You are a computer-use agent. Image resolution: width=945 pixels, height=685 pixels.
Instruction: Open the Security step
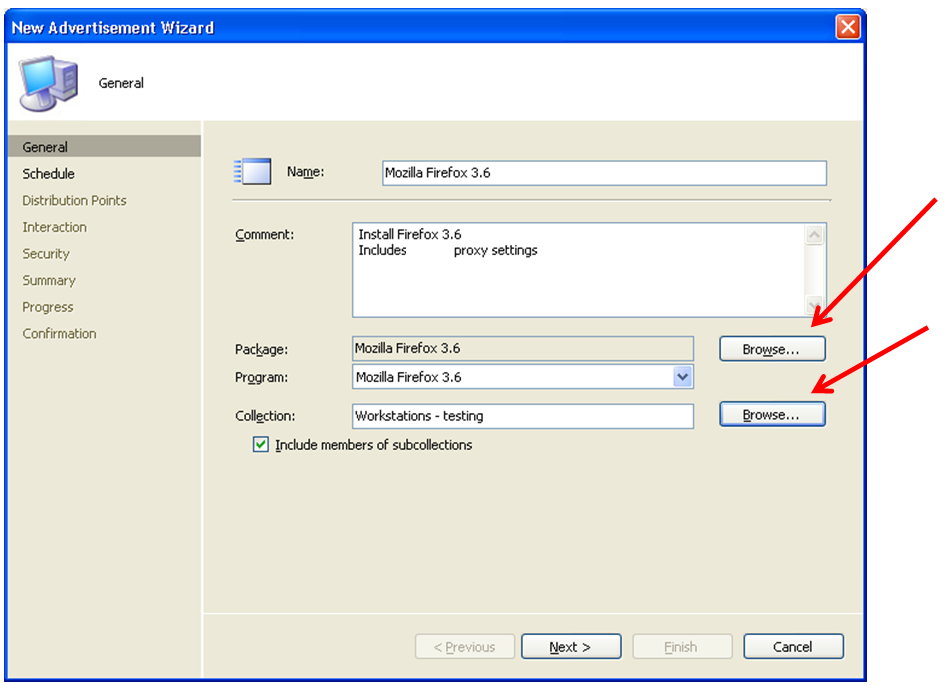pos(46,254)
